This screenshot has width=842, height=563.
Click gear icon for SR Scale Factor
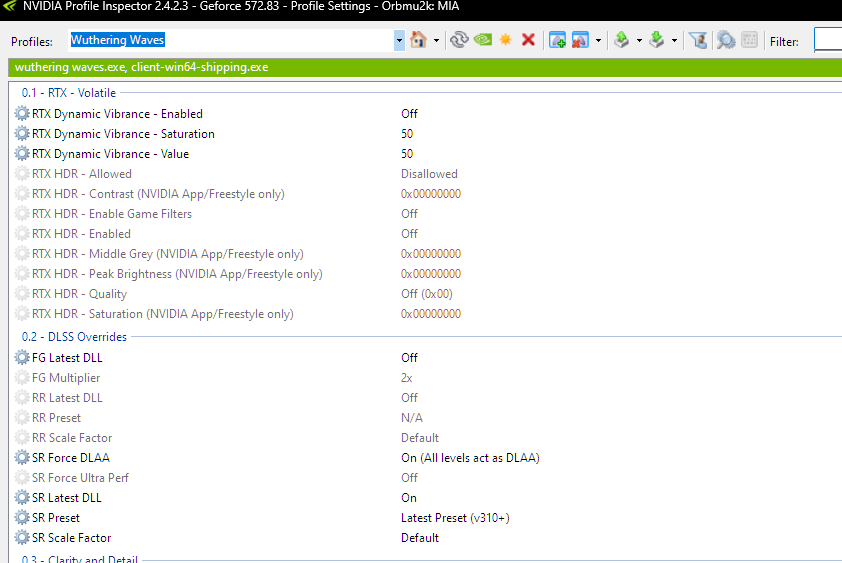pyautogui.click(x=22, y=537)
